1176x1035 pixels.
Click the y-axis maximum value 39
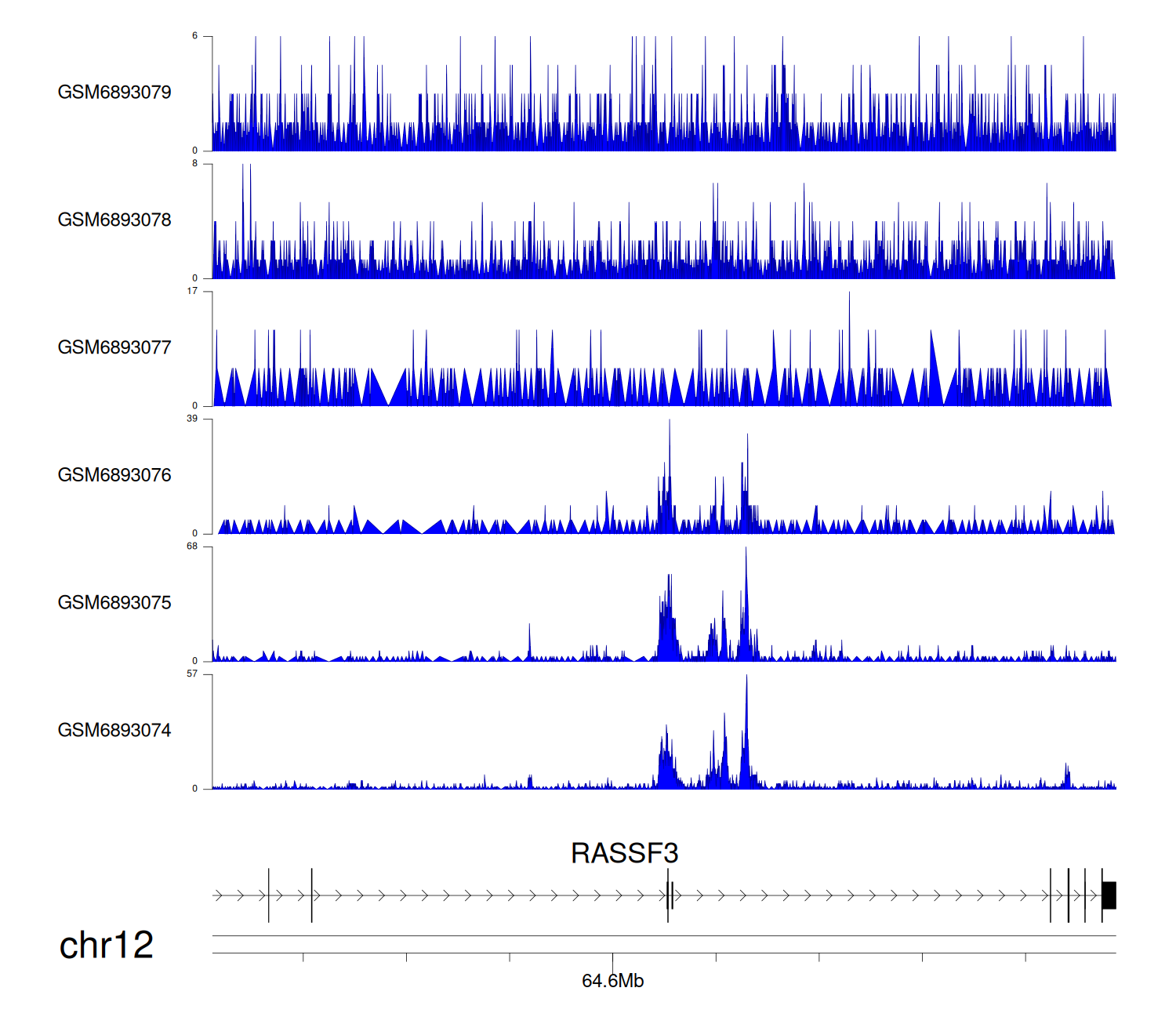tap(192, 419)
